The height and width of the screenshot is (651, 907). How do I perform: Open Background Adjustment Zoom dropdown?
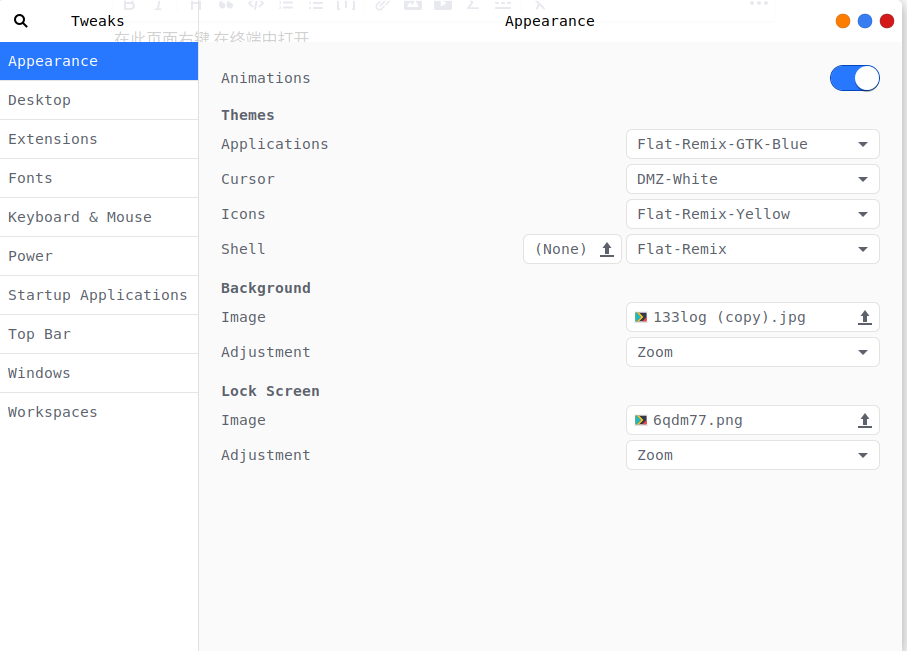pyautogui.click(x=752, y=352)
